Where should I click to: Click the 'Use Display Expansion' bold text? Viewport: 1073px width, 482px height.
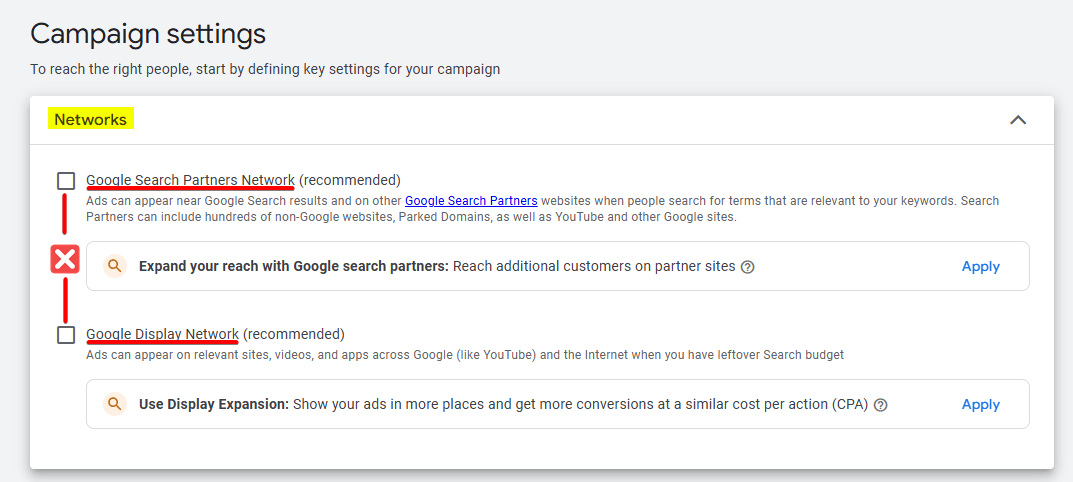point(213,405)
